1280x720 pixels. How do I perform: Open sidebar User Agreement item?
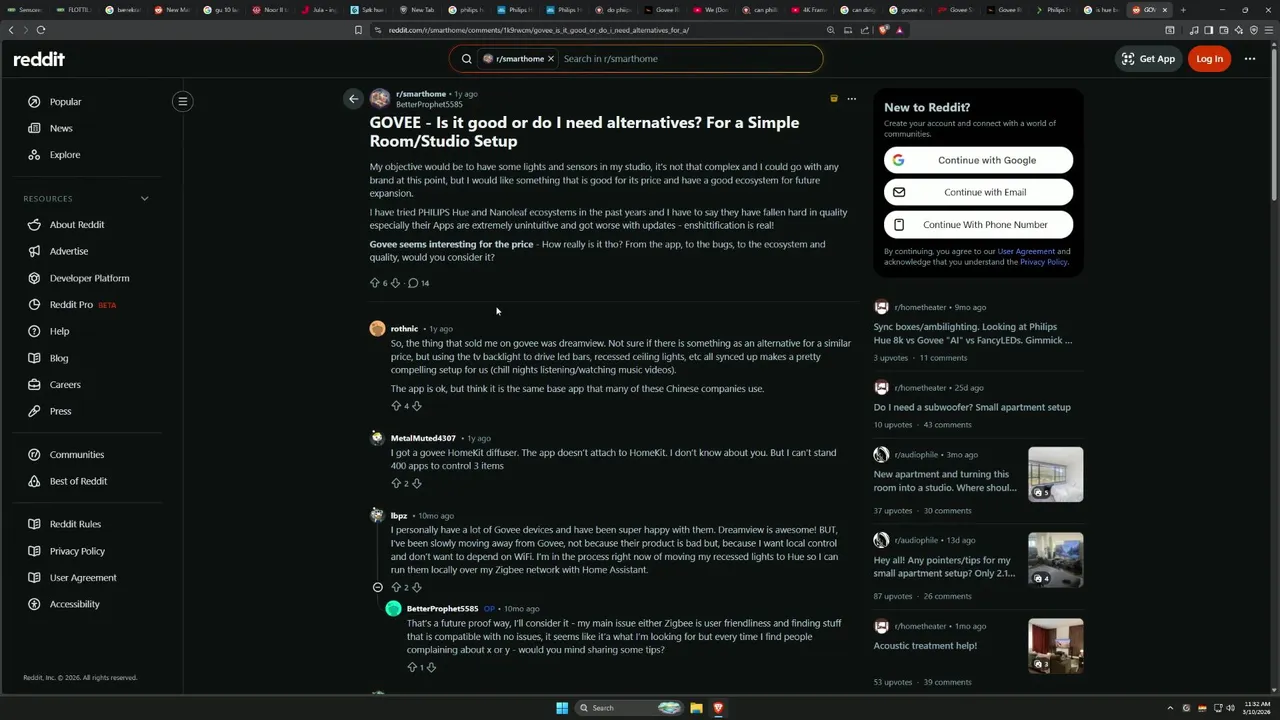tap(83, 578)
